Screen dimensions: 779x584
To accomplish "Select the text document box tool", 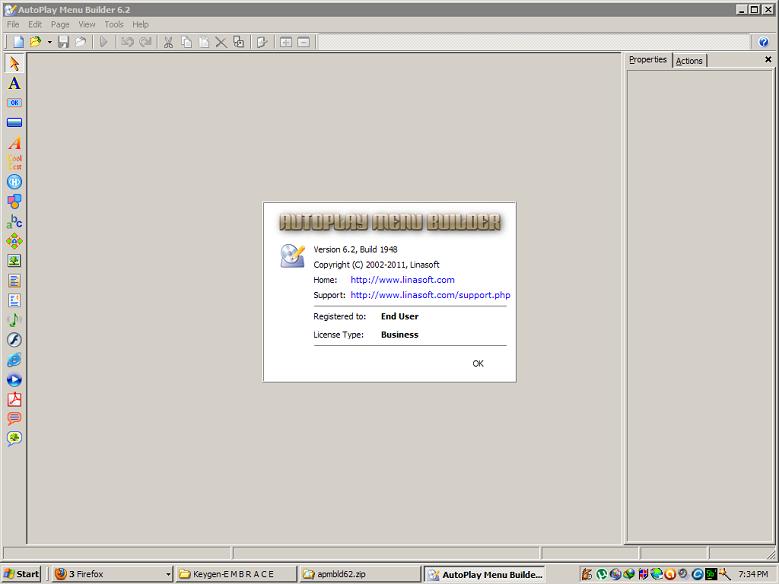I will [x=14, y=281].
